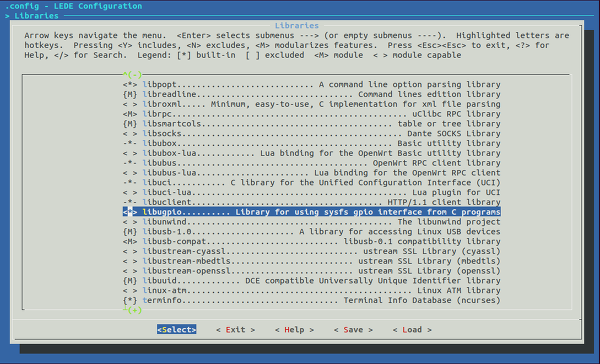Toggle the libubus-lua selection marker
The width and height of the screenshot is (600, 364).
pyautogui.click(x=130, y=173)
